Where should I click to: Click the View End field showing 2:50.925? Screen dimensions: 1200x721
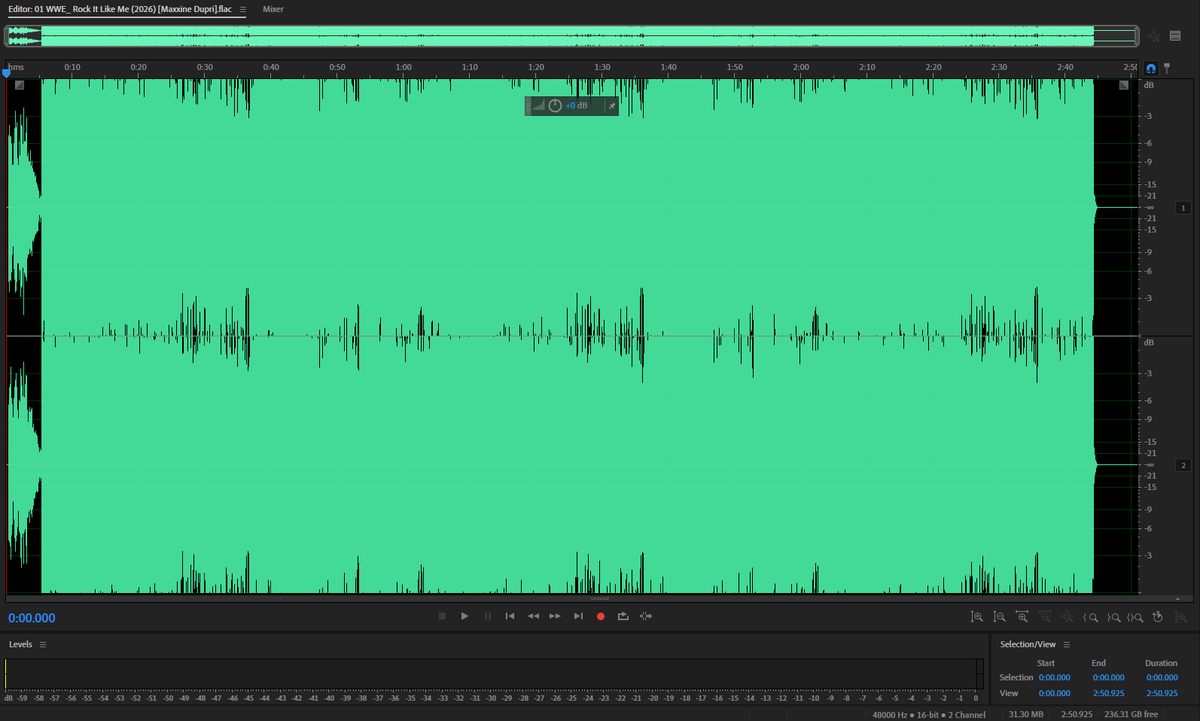coord(1108,692)
